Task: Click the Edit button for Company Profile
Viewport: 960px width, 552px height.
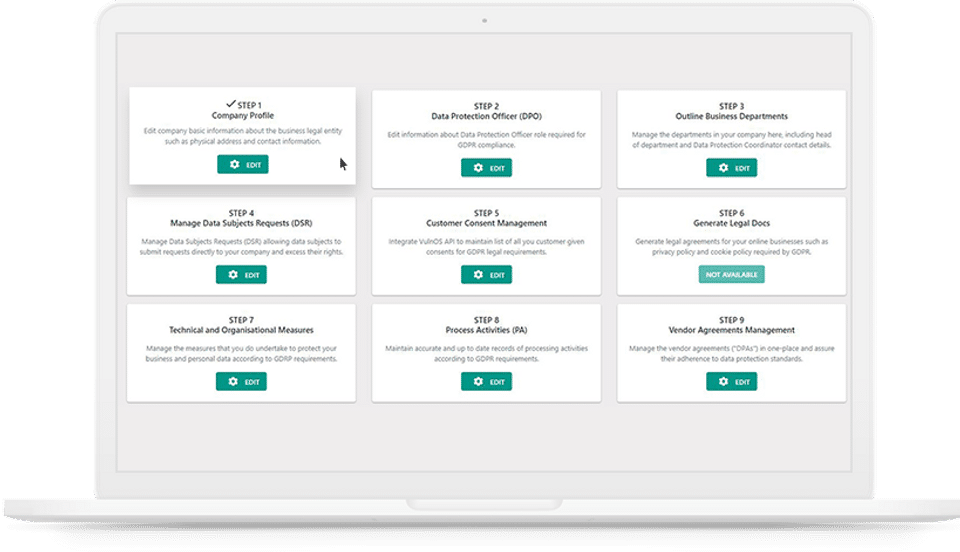Action: (x=242, y=164)
